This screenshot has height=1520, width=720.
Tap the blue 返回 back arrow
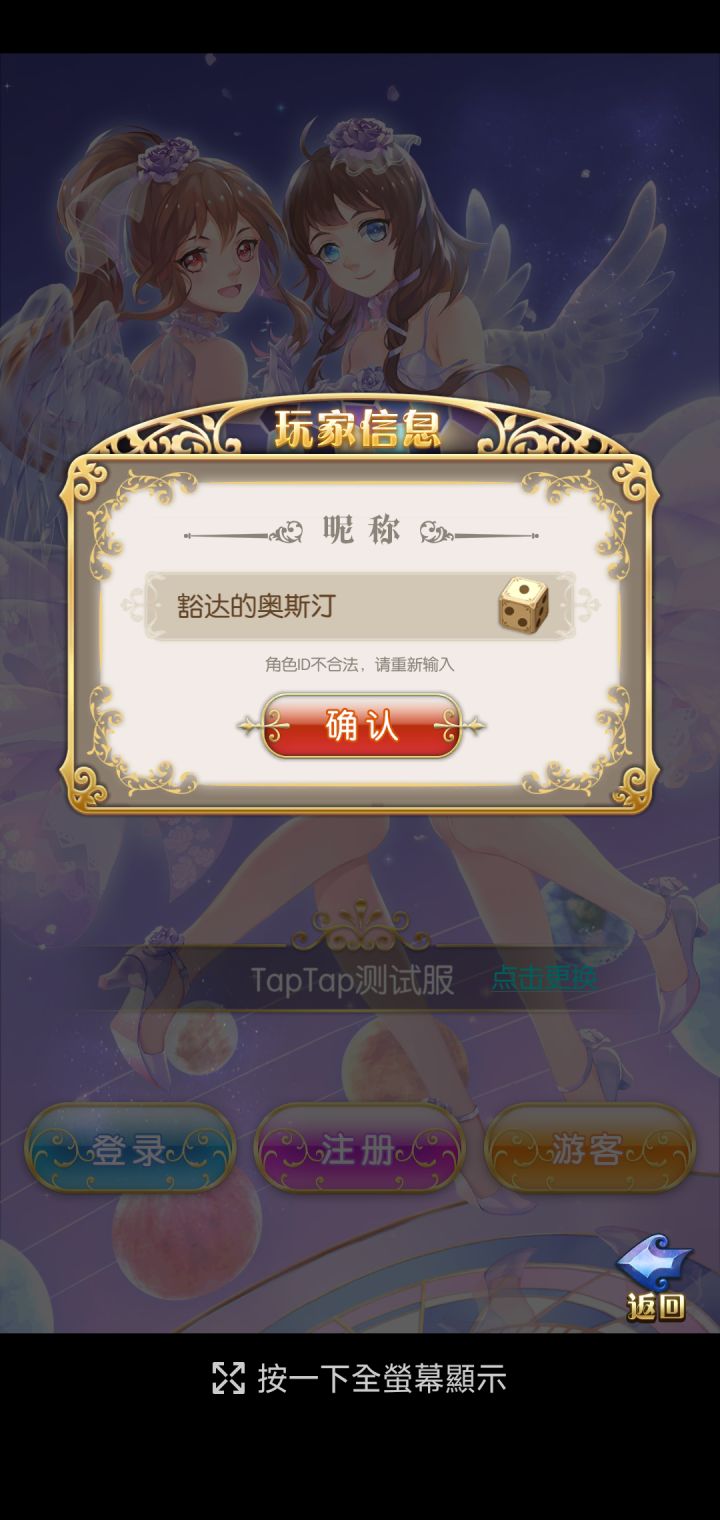coord(655,1278)
